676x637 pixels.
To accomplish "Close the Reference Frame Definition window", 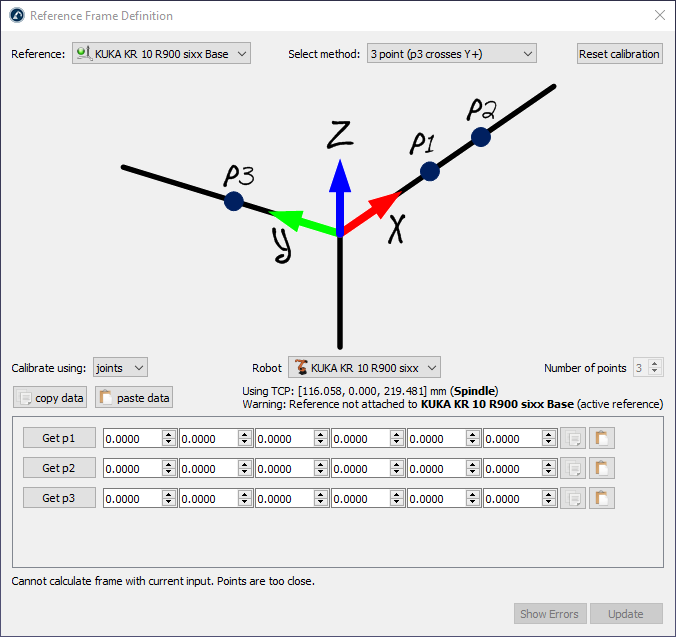I will [659, 15].
